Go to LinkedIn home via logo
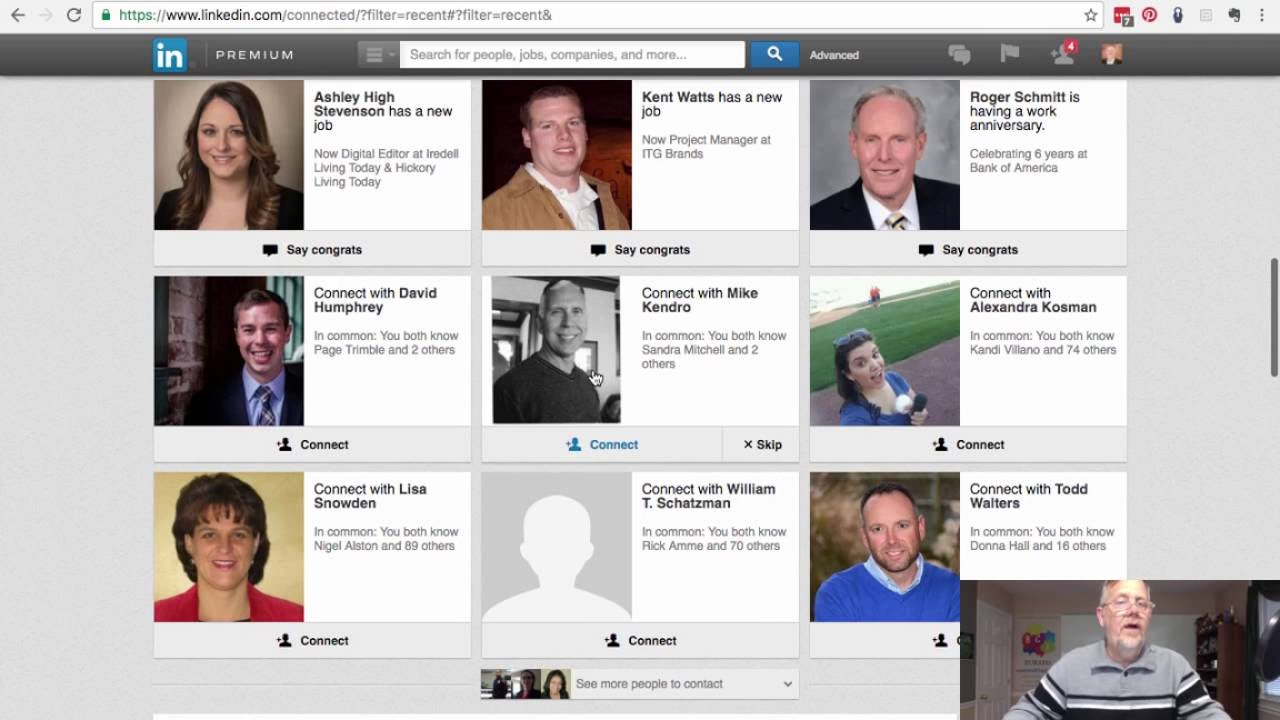Image resolution: width=1280 pixels, height=720 pixels. pyautogui.click(x=170, y=55)
